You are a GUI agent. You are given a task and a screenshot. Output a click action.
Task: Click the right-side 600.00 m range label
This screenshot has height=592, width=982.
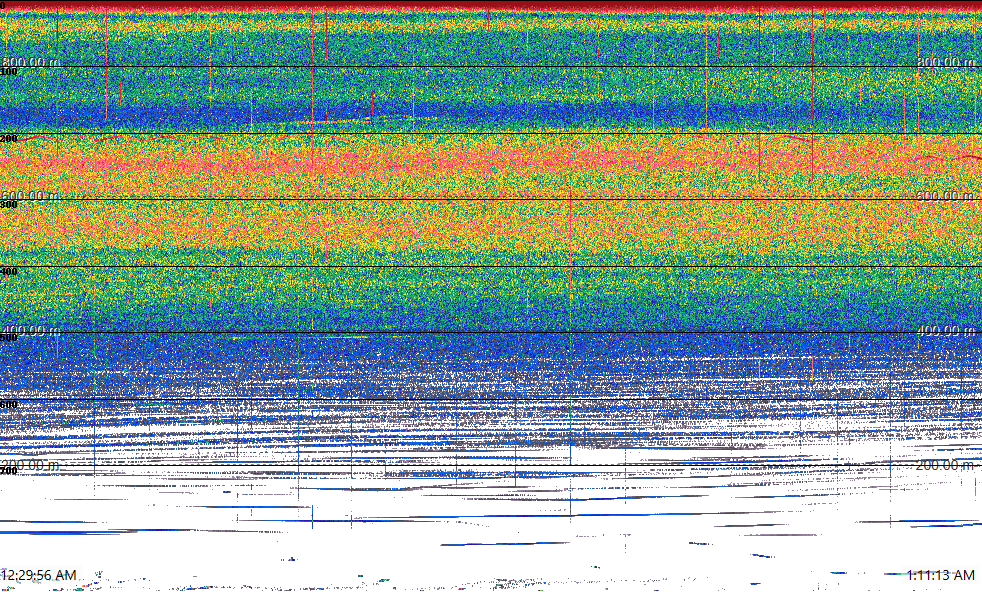(x=946, y=195)
